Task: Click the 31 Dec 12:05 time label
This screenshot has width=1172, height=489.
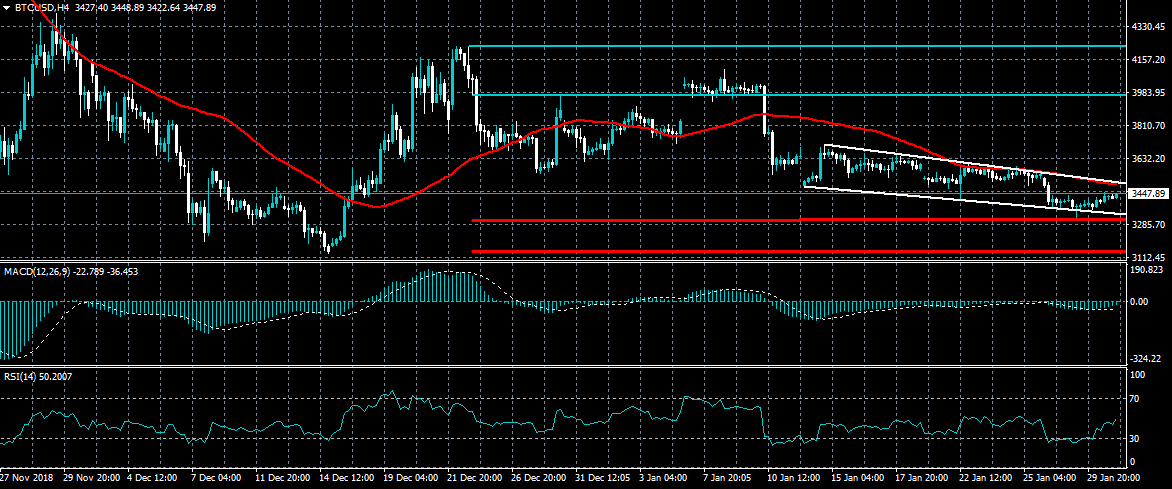Action: pyautogui.click(x=604, y=477)
